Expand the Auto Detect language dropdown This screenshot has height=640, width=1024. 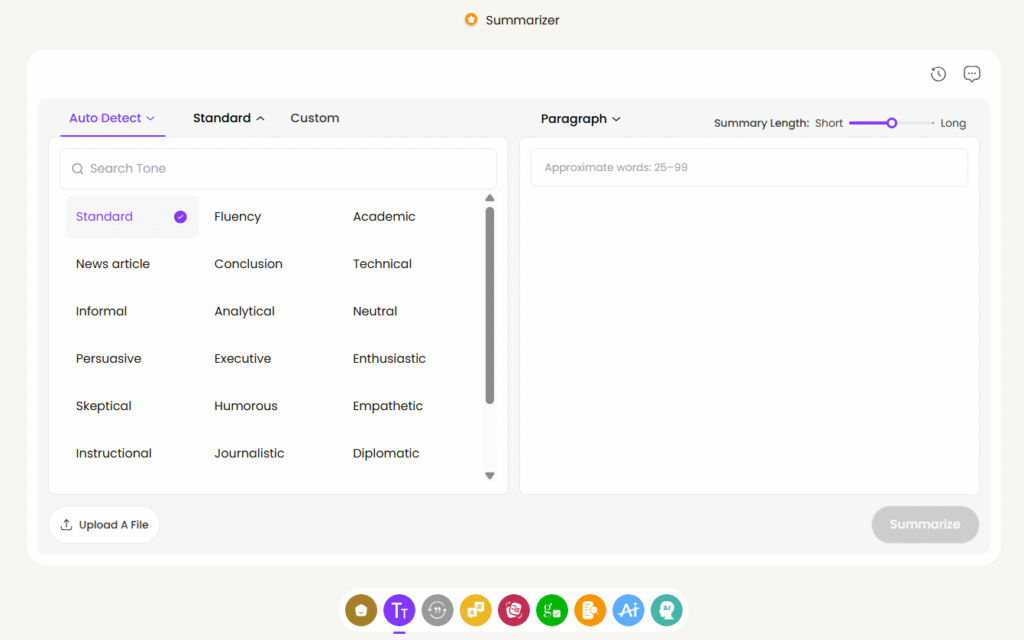[112, 118]
